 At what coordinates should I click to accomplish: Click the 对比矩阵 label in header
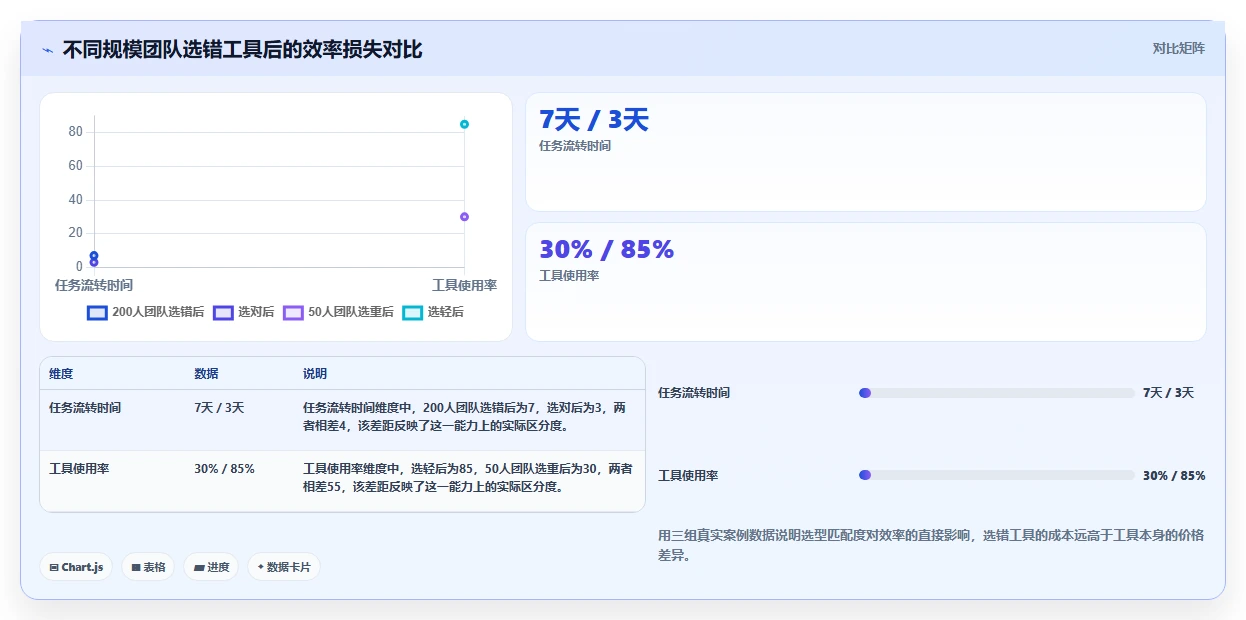pyautogui.click(x=1179, y=48)
